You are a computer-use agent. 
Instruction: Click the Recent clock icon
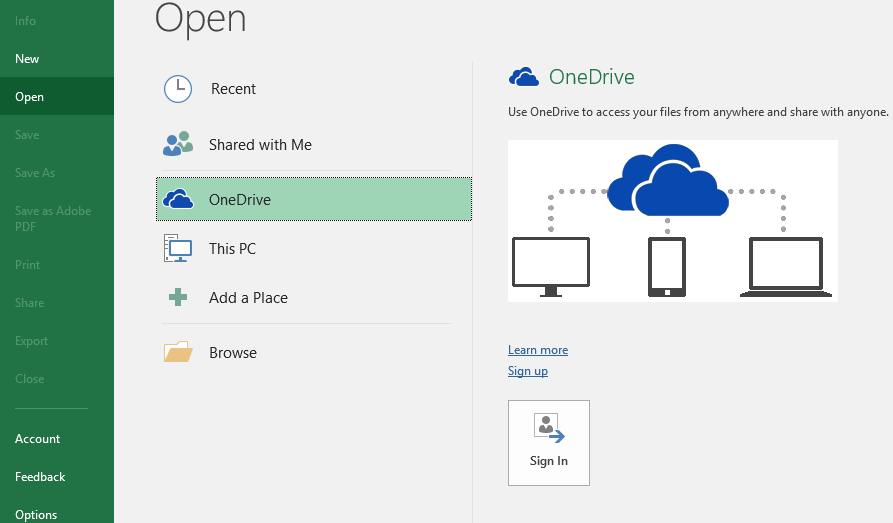(x=177, y=89)
